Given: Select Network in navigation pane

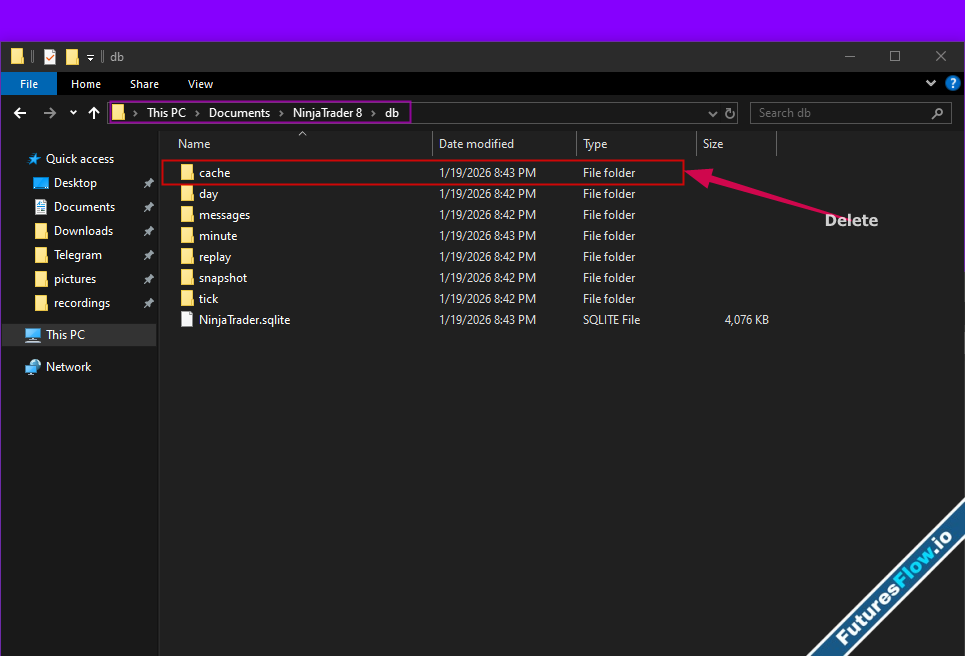Looking at the screenshot, I should tap(68, 367).
